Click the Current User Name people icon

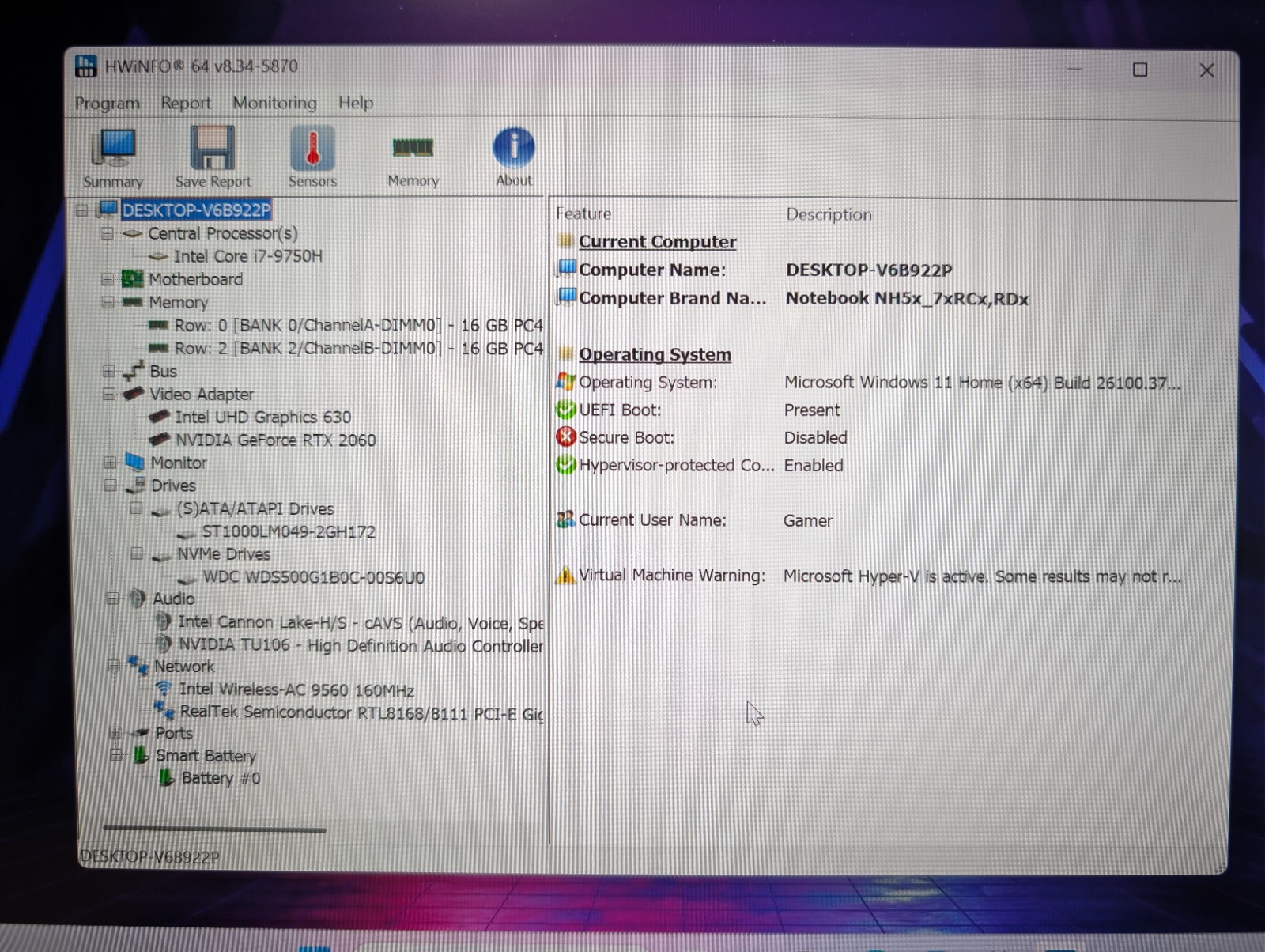click(565, 519)
